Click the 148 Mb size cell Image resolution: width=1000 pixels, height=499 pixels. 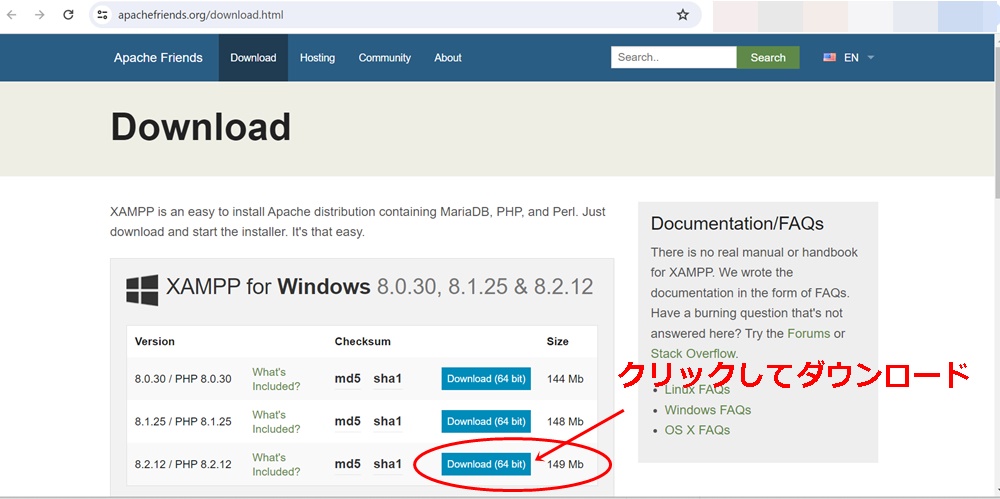click(565, 422)
